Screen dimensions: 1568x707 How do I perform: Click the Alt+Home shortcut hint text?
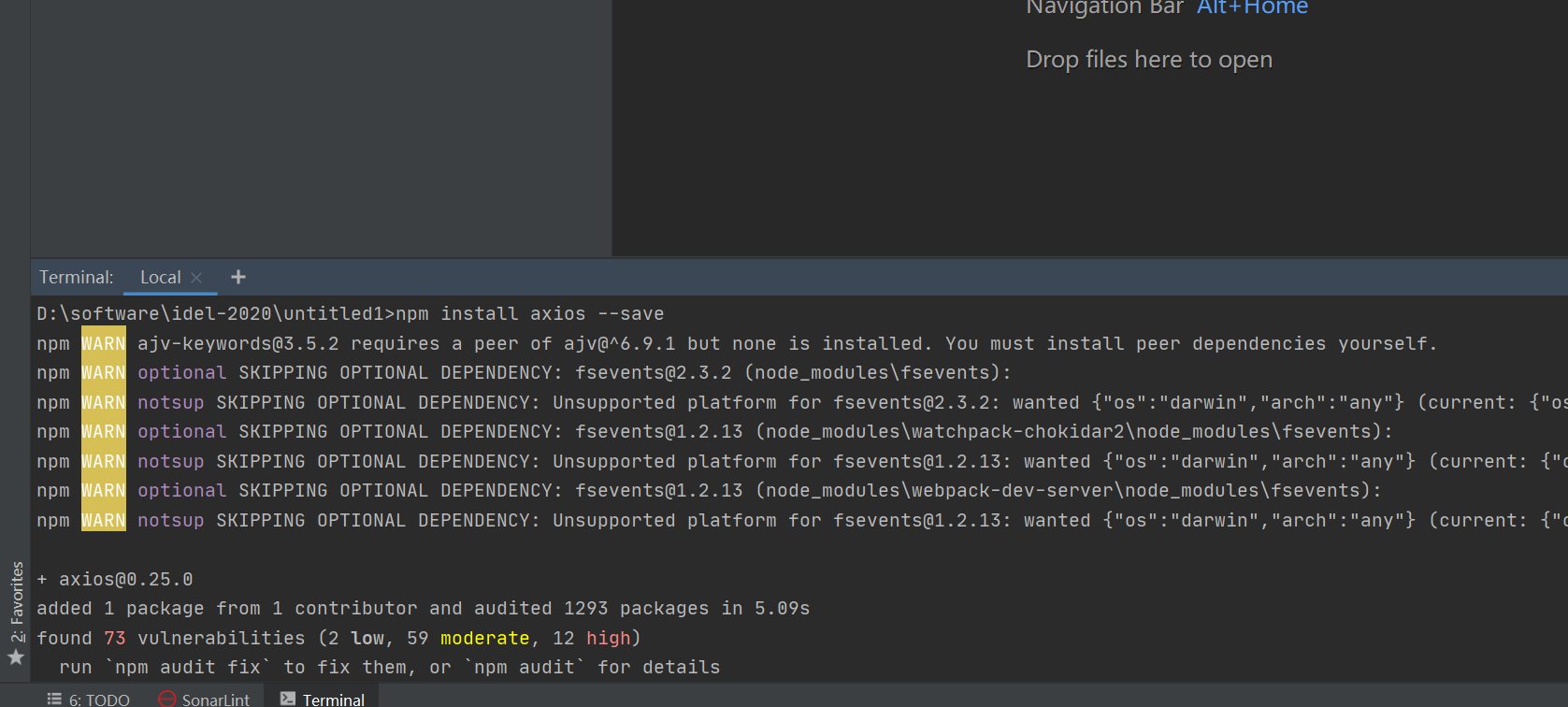(1252, 7)
